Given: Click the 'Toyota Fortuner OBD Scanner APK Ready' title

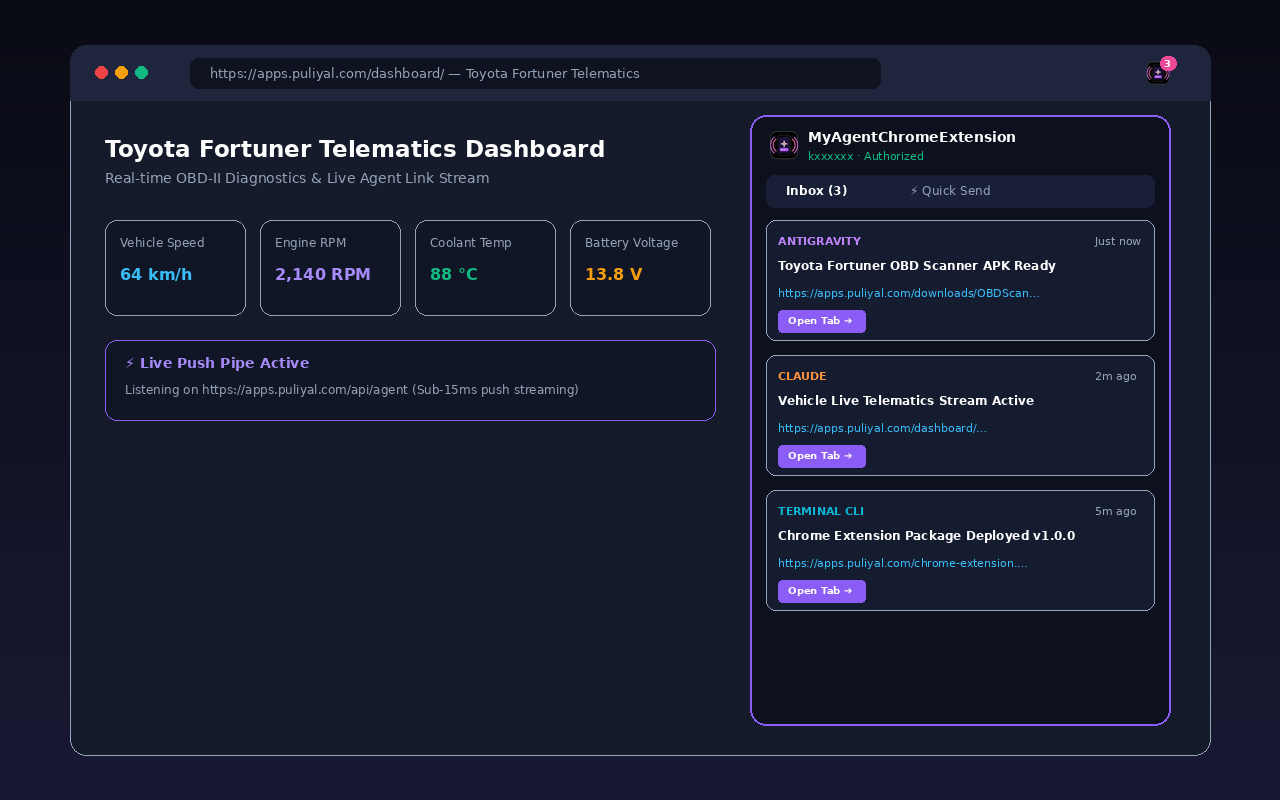Looking at the screenshot, I should pos(917,266).
